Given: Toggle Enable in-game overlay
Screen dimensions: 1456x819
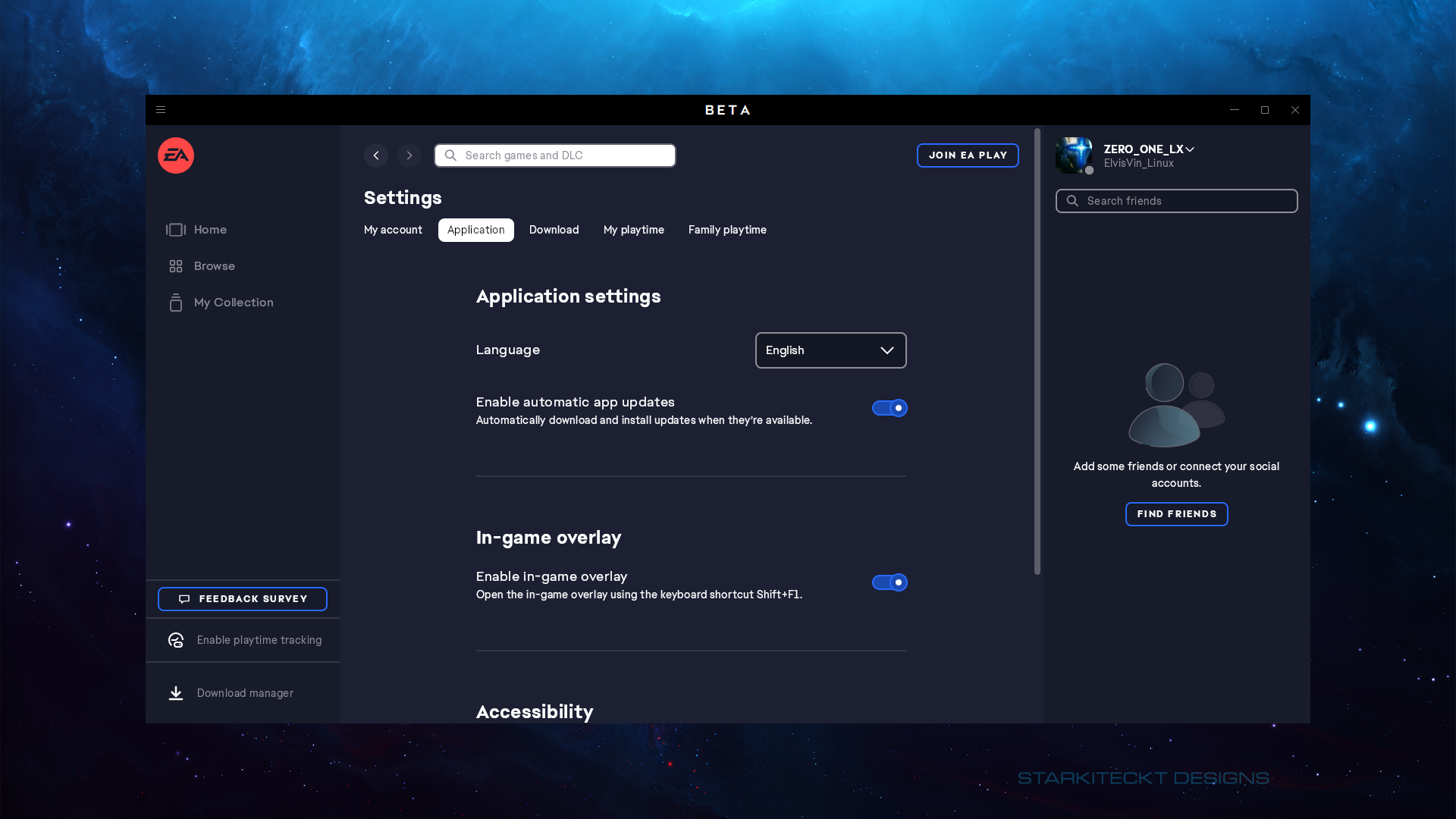Looking at the screenshot, I should pyautogui.click(x=889, y=582).
